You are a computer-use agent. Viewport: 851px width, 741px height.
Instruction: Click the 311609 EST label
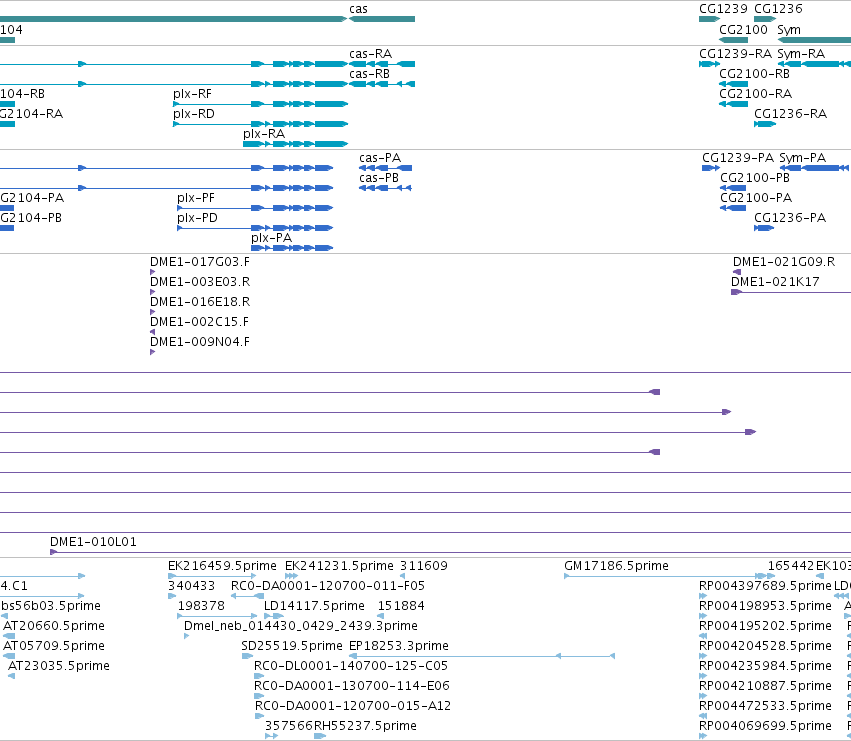pos(424,566)
